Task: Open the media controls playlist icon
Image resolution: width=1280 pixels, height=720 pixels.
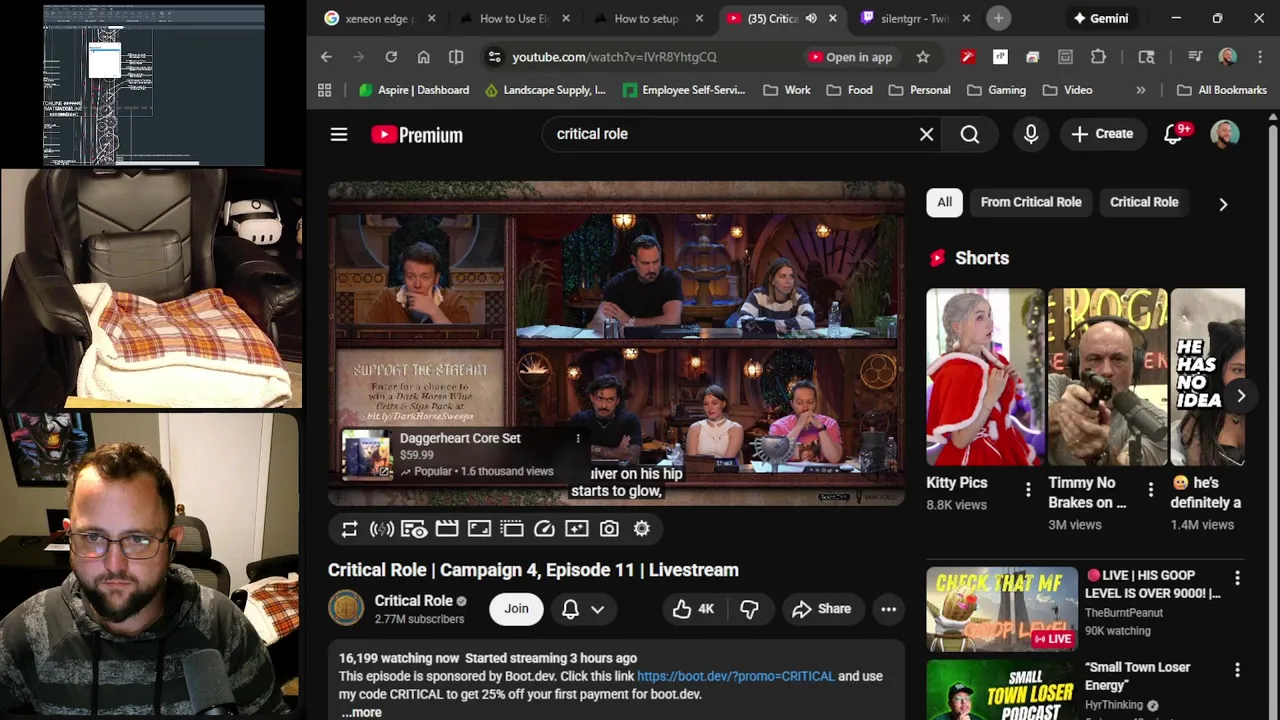Action: pyautogui.click(x=1195, y=57)
